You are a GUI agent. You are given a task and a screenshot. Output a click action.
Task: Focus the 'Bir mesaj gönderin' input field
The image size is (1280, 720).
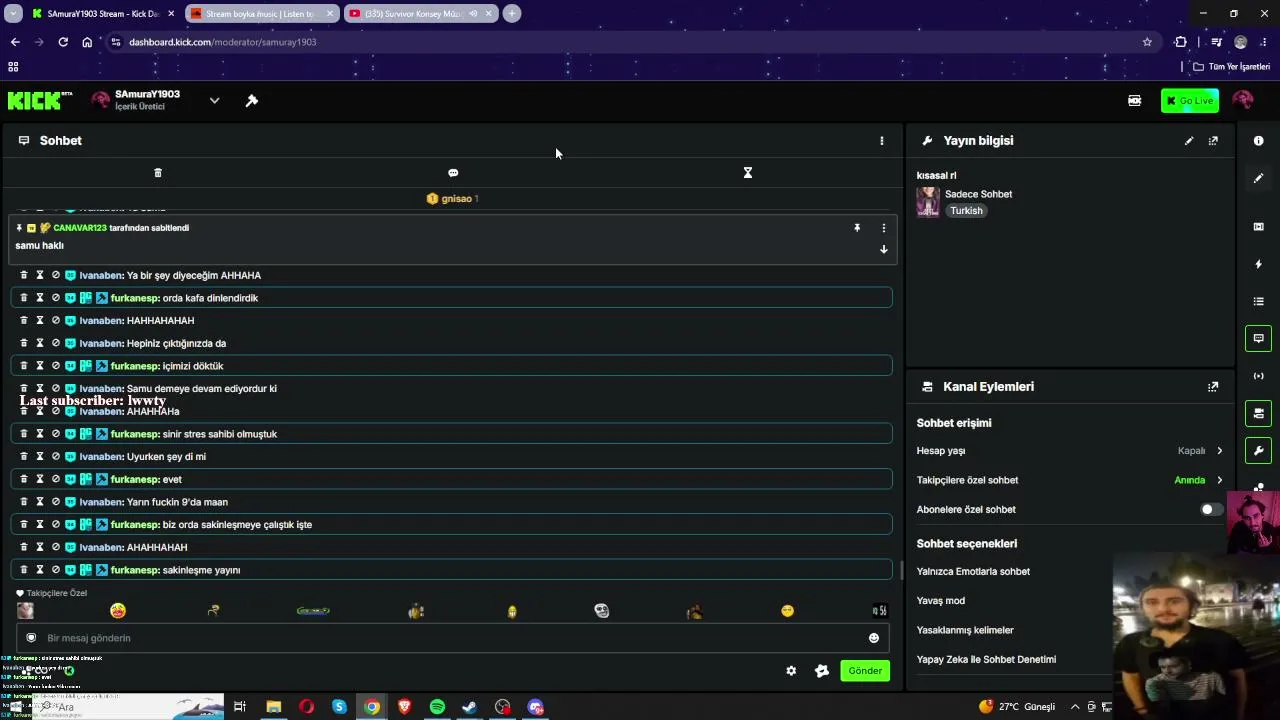pos(450,638)
